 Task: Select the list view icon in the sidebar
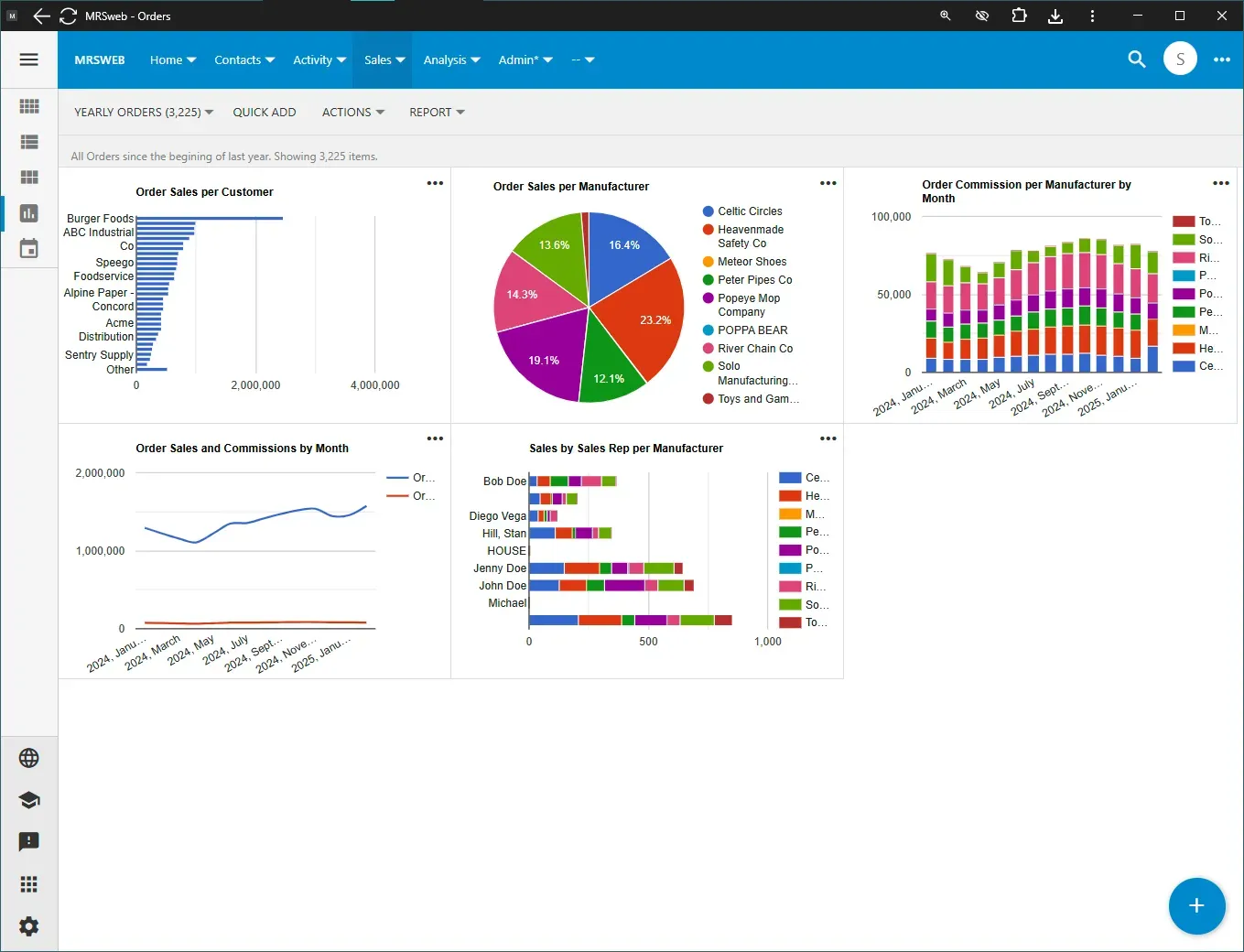click(x=29, y=142)
